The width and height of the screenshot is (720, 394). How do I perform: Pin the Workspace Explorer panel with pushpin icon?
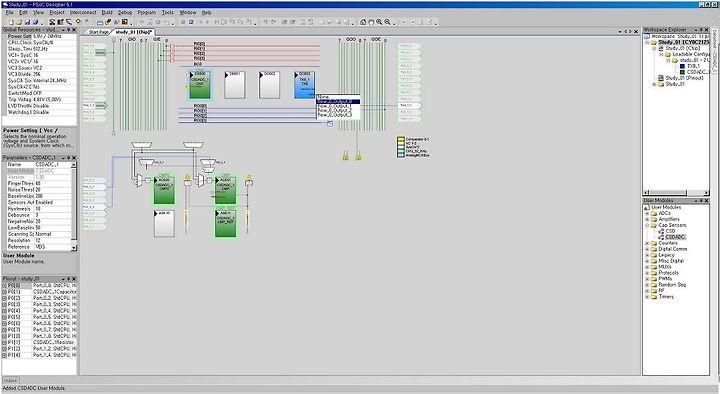[701, 29]
